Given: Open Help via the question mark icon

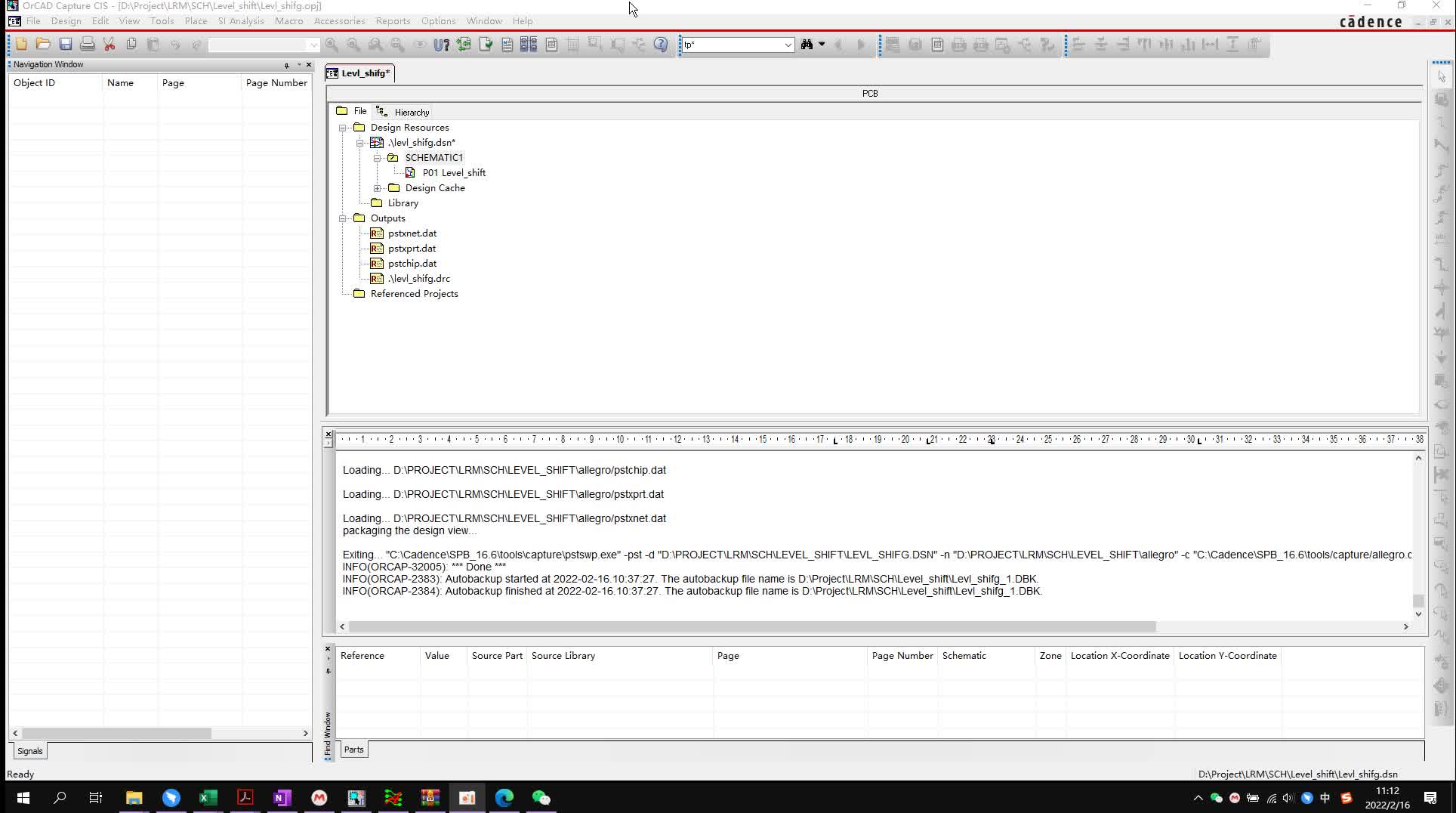Looking at the screenshot, I should (661, 45).
